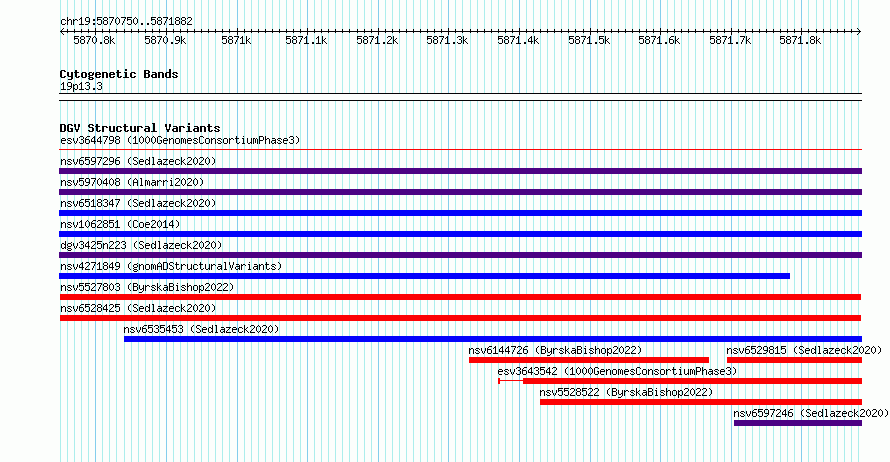The image size is (890, 462).
Task: Click the chr19:5870750..5871882 region label
Action: [127, 21]
